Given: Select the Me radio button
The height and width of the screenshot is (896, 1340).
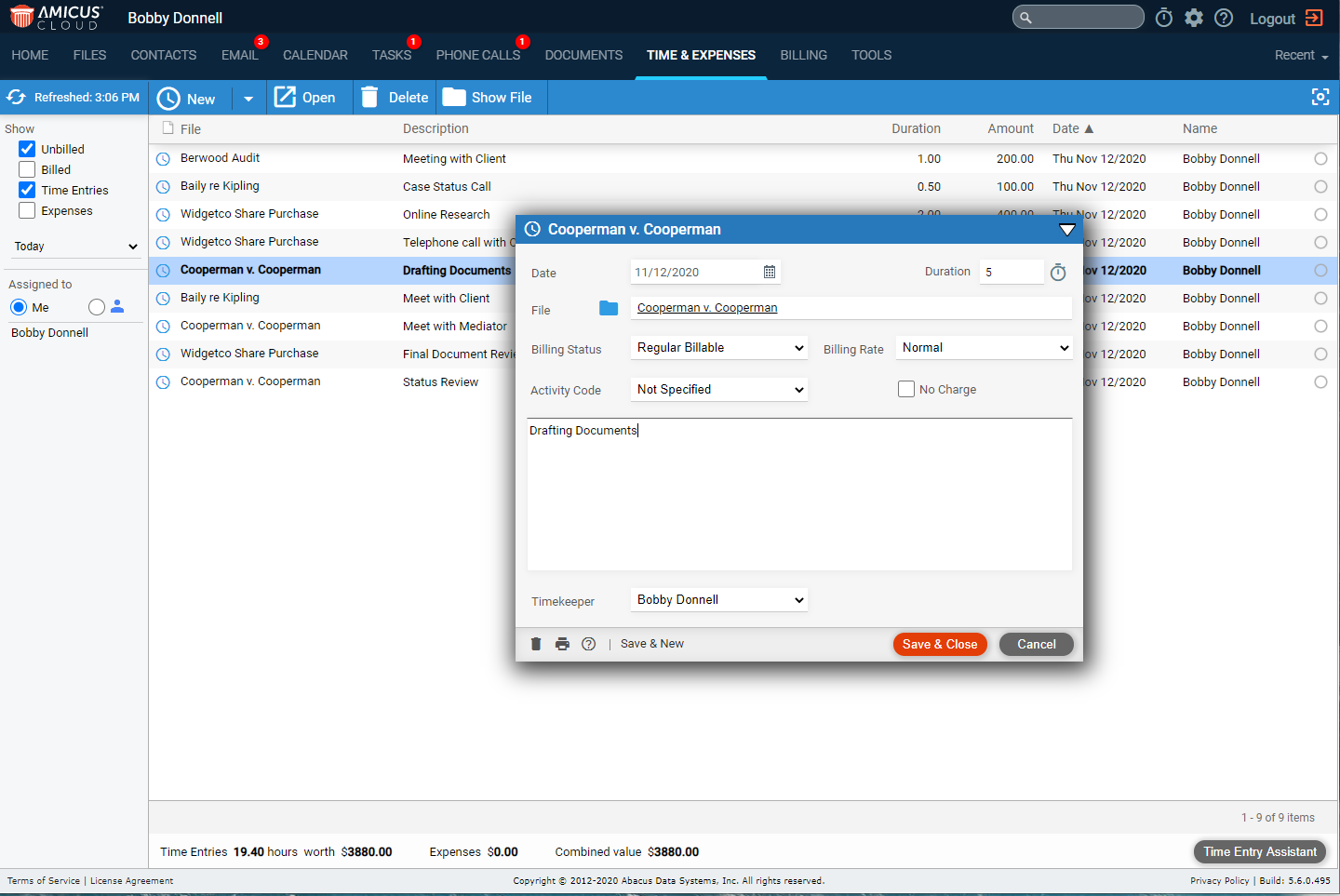Looking at the screenshot, I should point(19,307).
